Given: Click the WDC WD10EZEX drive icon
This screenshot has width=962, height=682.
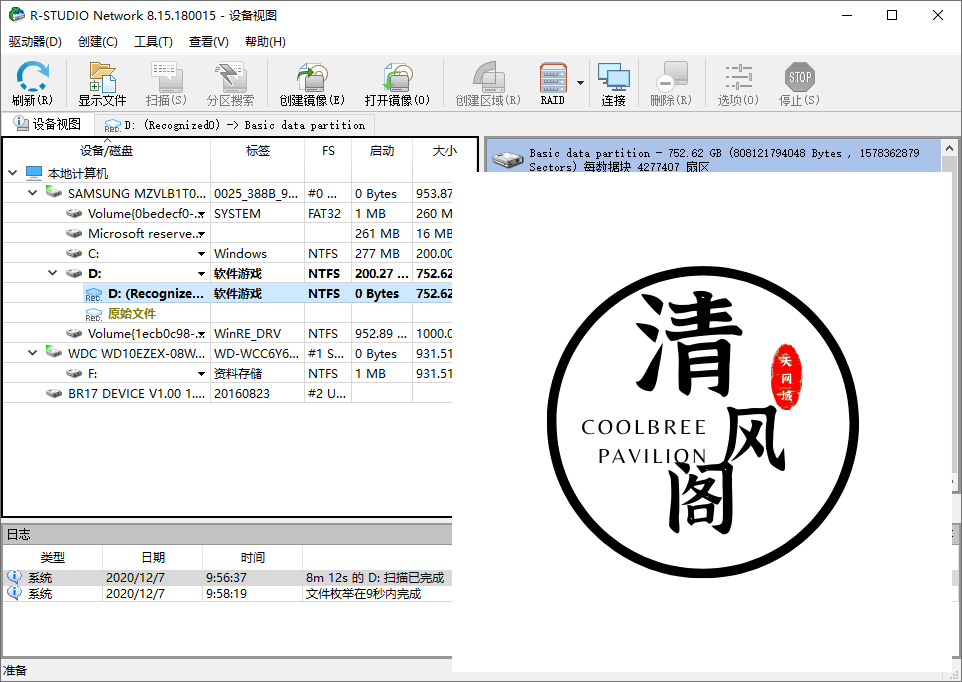Looking at the screenshot, I should [54, 353].
